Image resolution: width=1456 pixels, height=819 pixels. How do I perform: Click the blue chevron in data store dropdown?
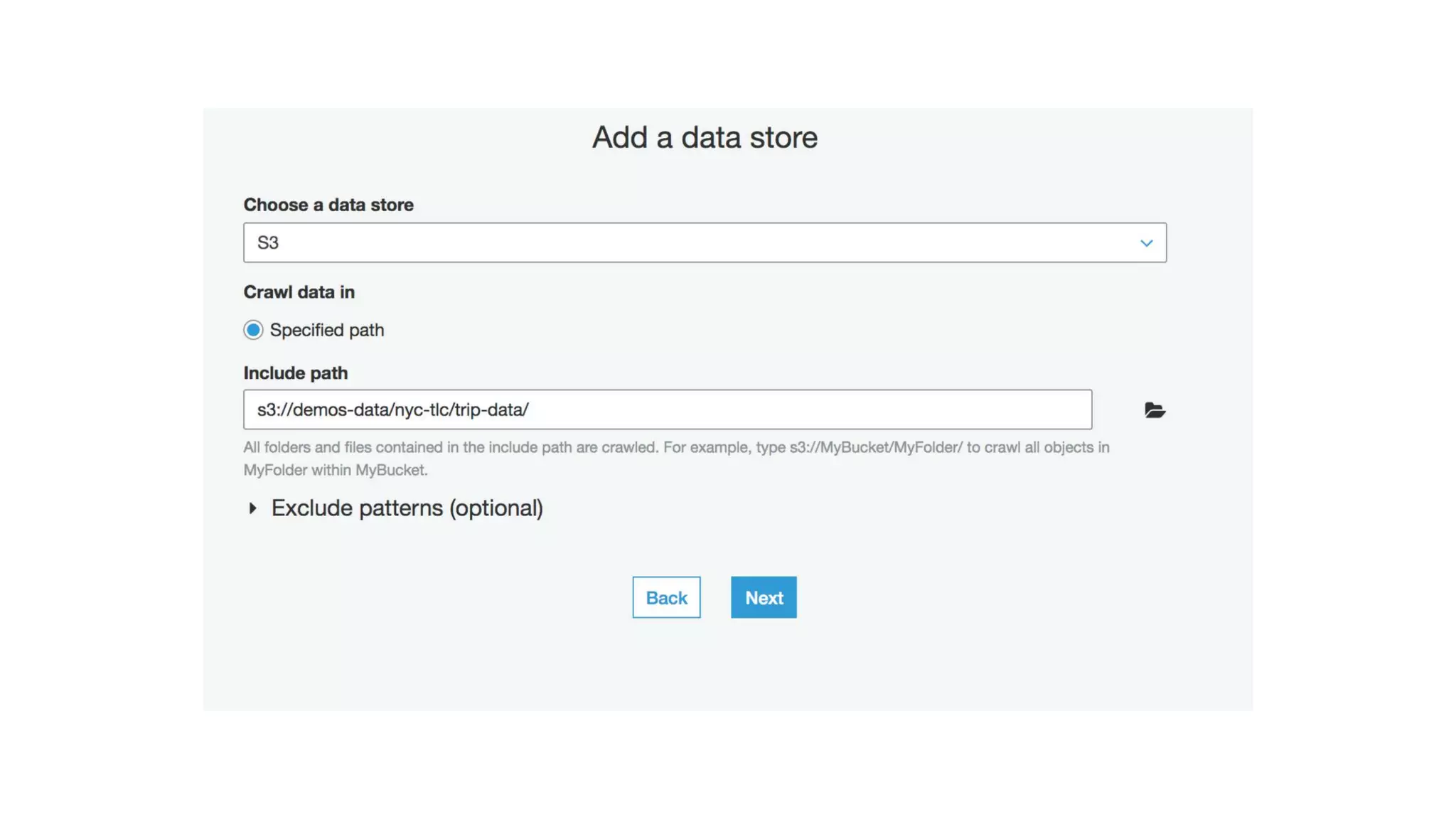(1146, 243)
